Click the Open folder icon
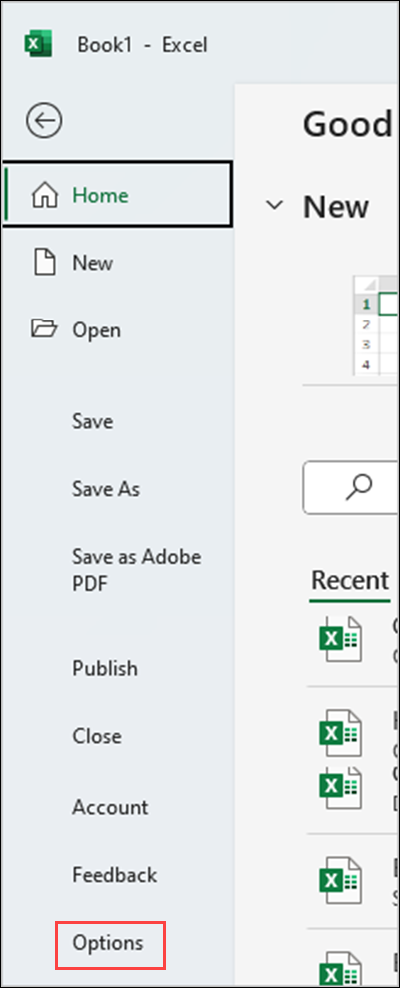The image size is (400, 988). point(44,329)
